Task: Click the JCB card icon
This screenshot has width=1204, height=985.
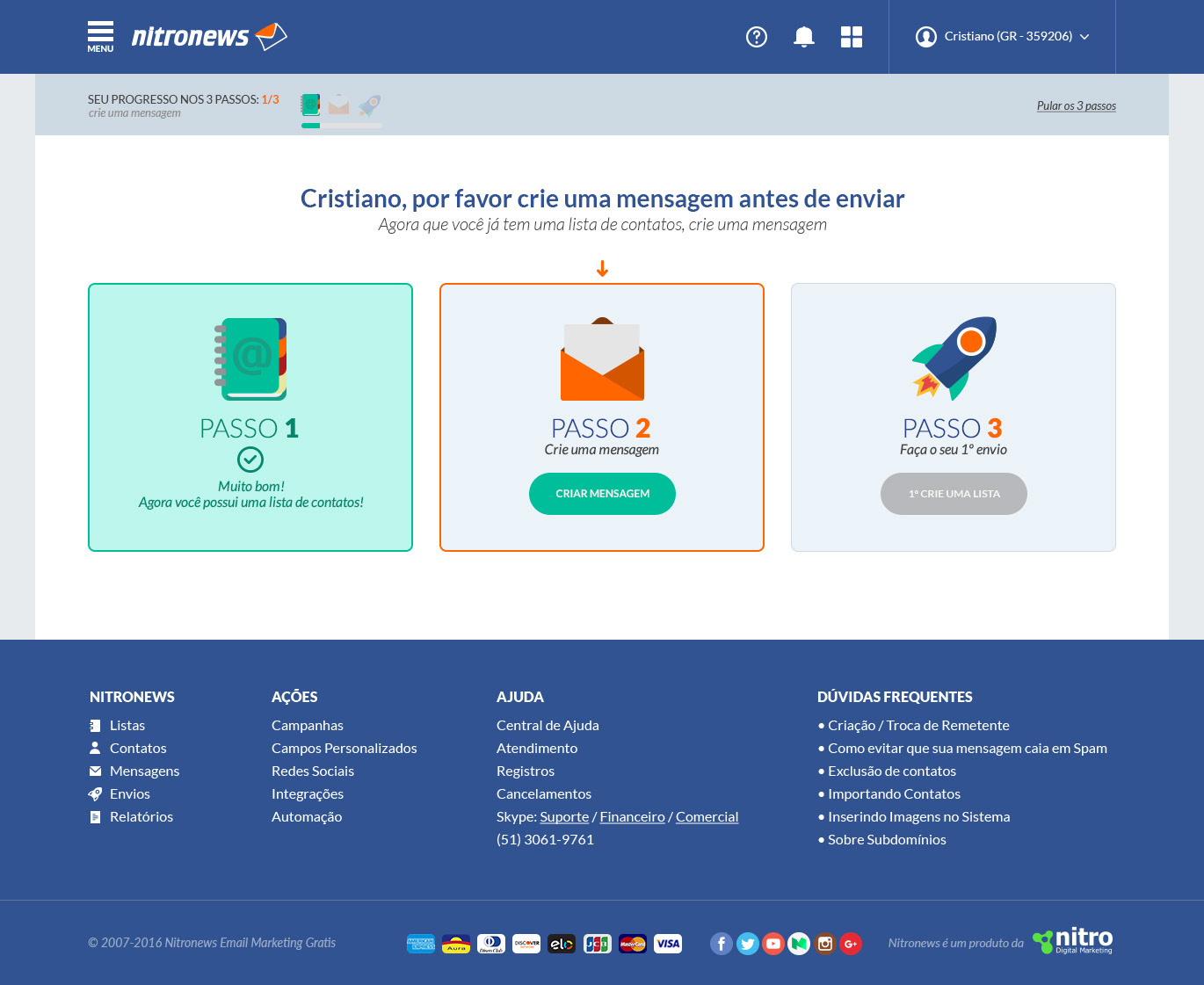Action: click(x=598, y=945)
